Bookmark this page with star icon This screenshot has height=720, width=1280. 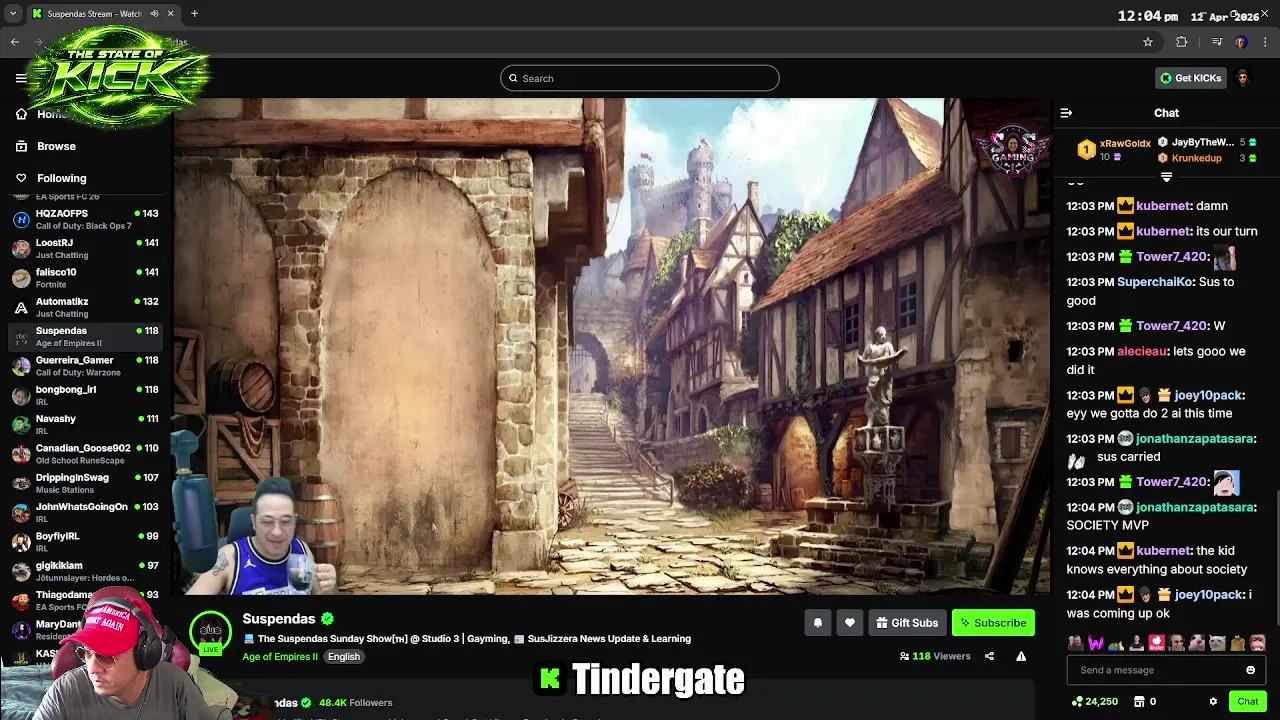pos(1148,42)
